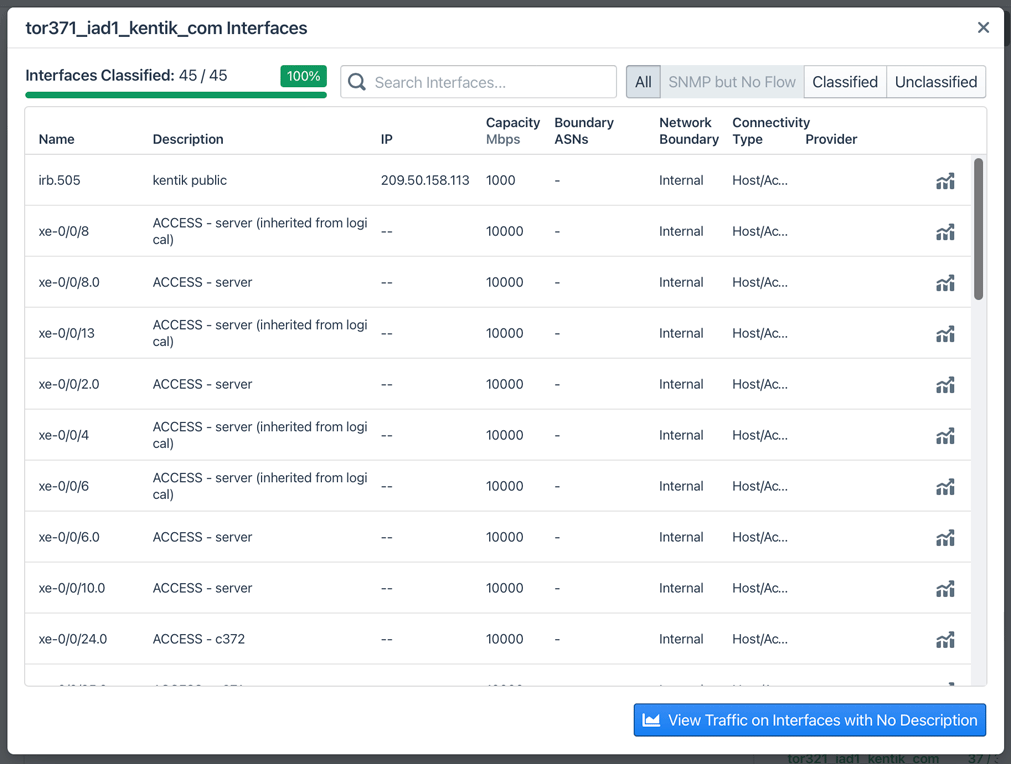Image resolution: width=1011 pixels, height=764 pixels.
Task: Switch on the Classified filter
Action: click(844, 81)
